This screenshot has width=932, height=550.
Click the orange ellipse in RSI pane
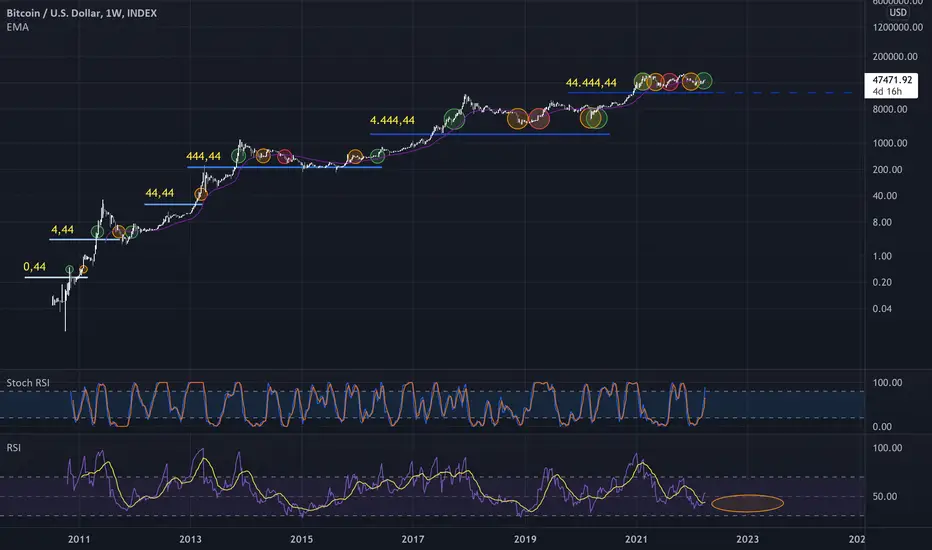point(747,504)
